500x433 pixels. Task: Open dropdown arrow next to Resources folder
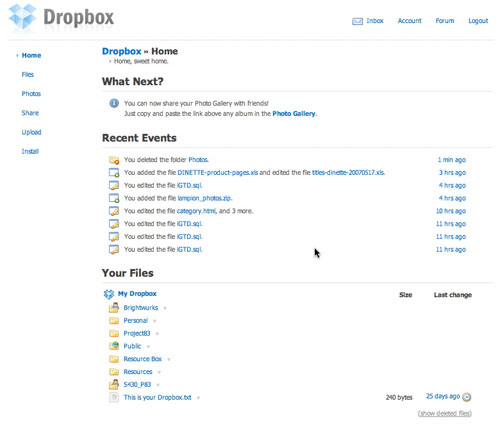tap(159, 372)
